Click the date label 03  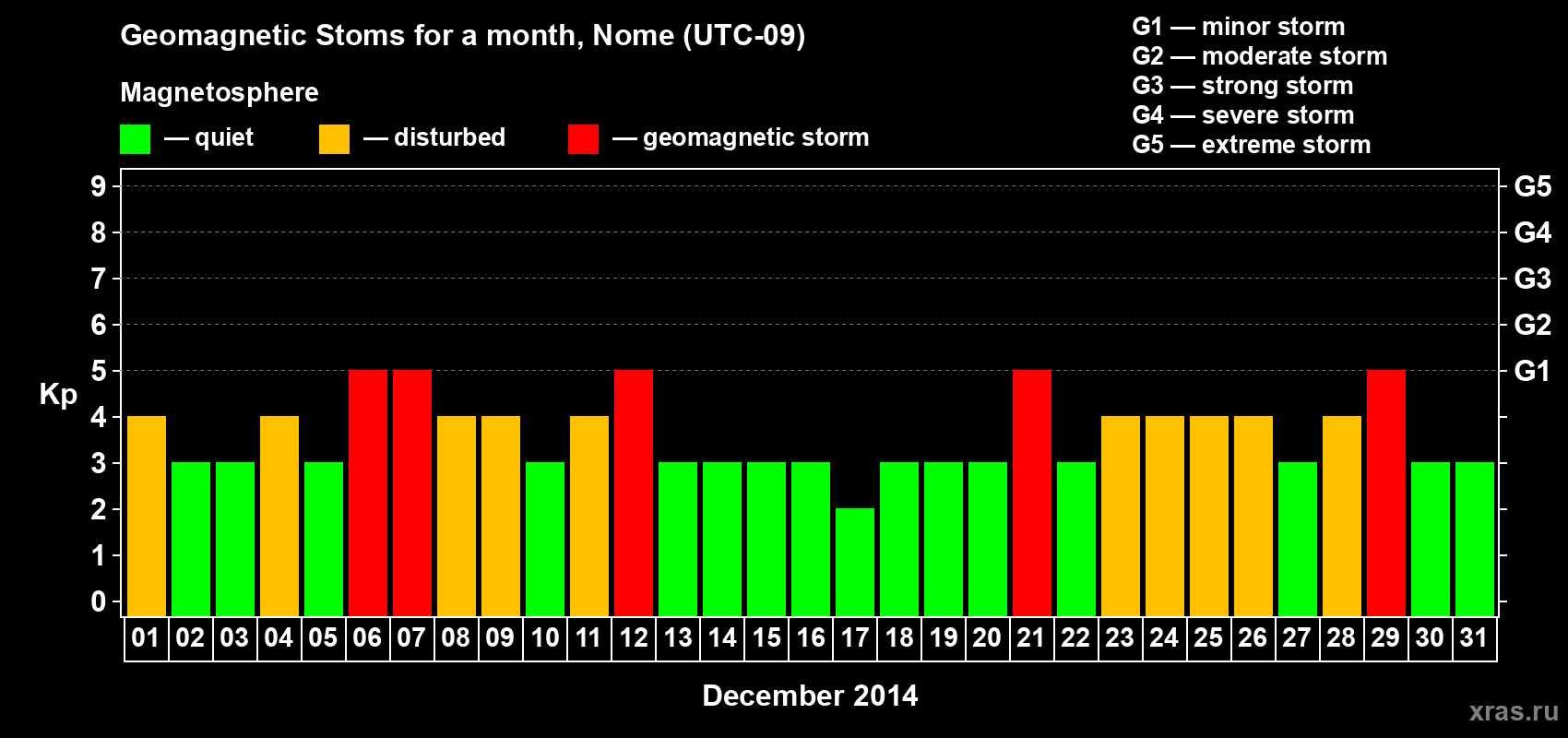click(x=234, y=637)
